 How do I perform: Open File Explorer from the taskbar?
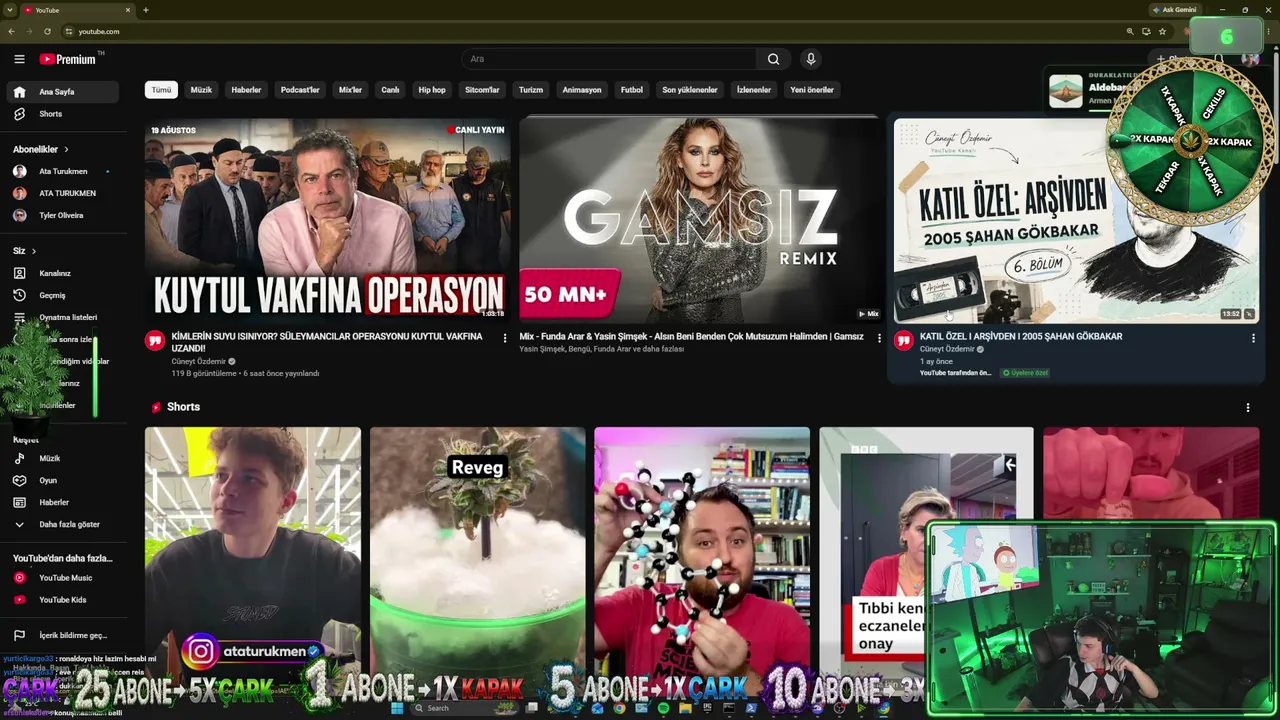point(685,708)
